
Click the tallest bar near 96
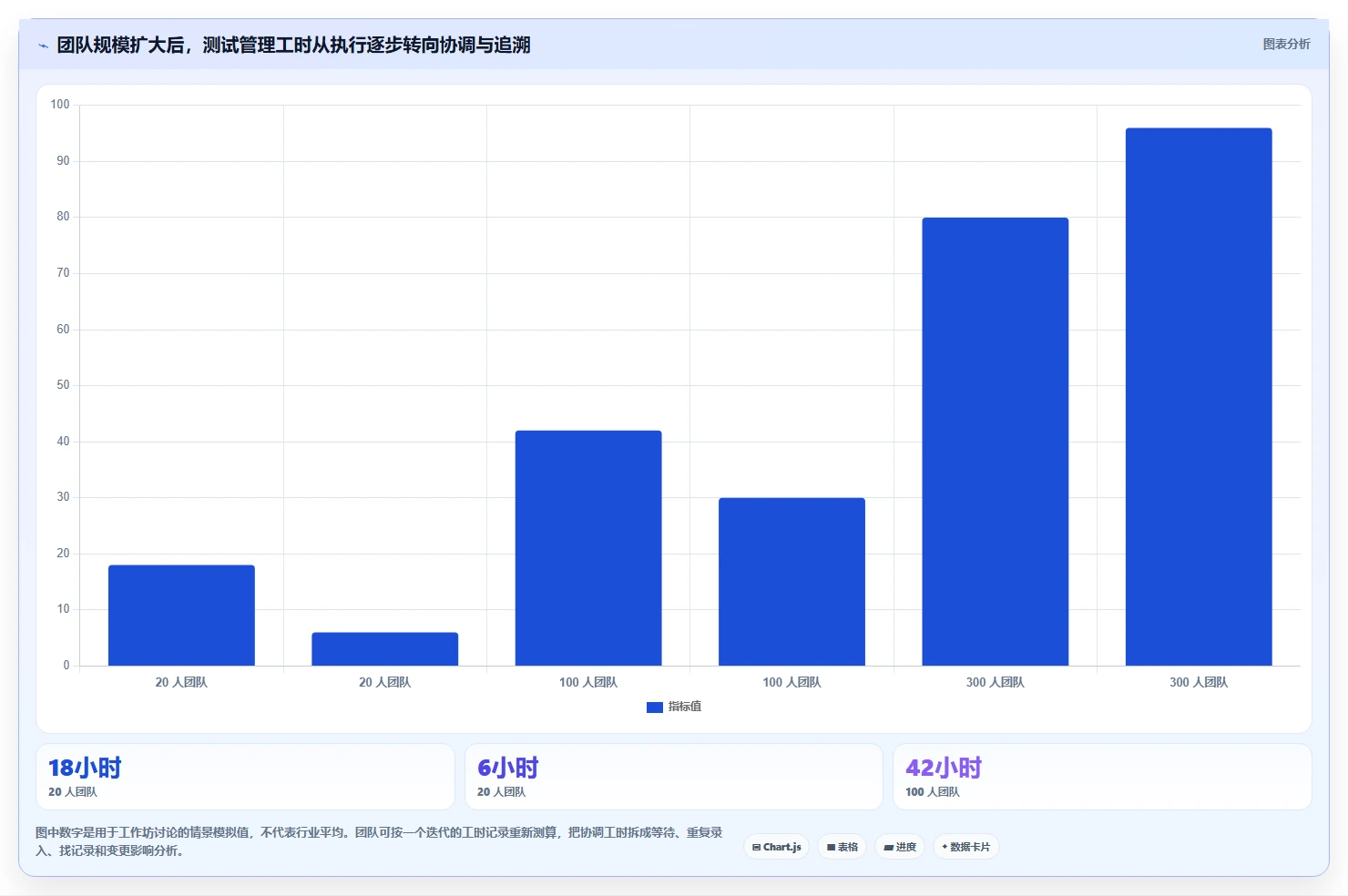click(x=1199, y=397)
